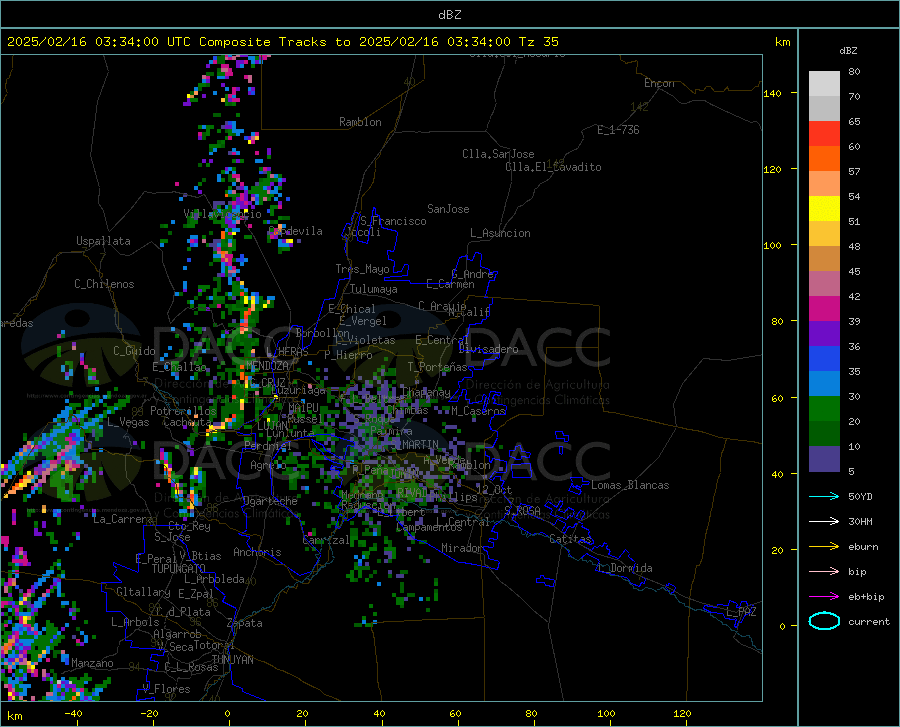Viewport: 900px width, 727px height.
Task: Click the 'Clla.El_Cavadito' map label
Action: pos(553,167)
